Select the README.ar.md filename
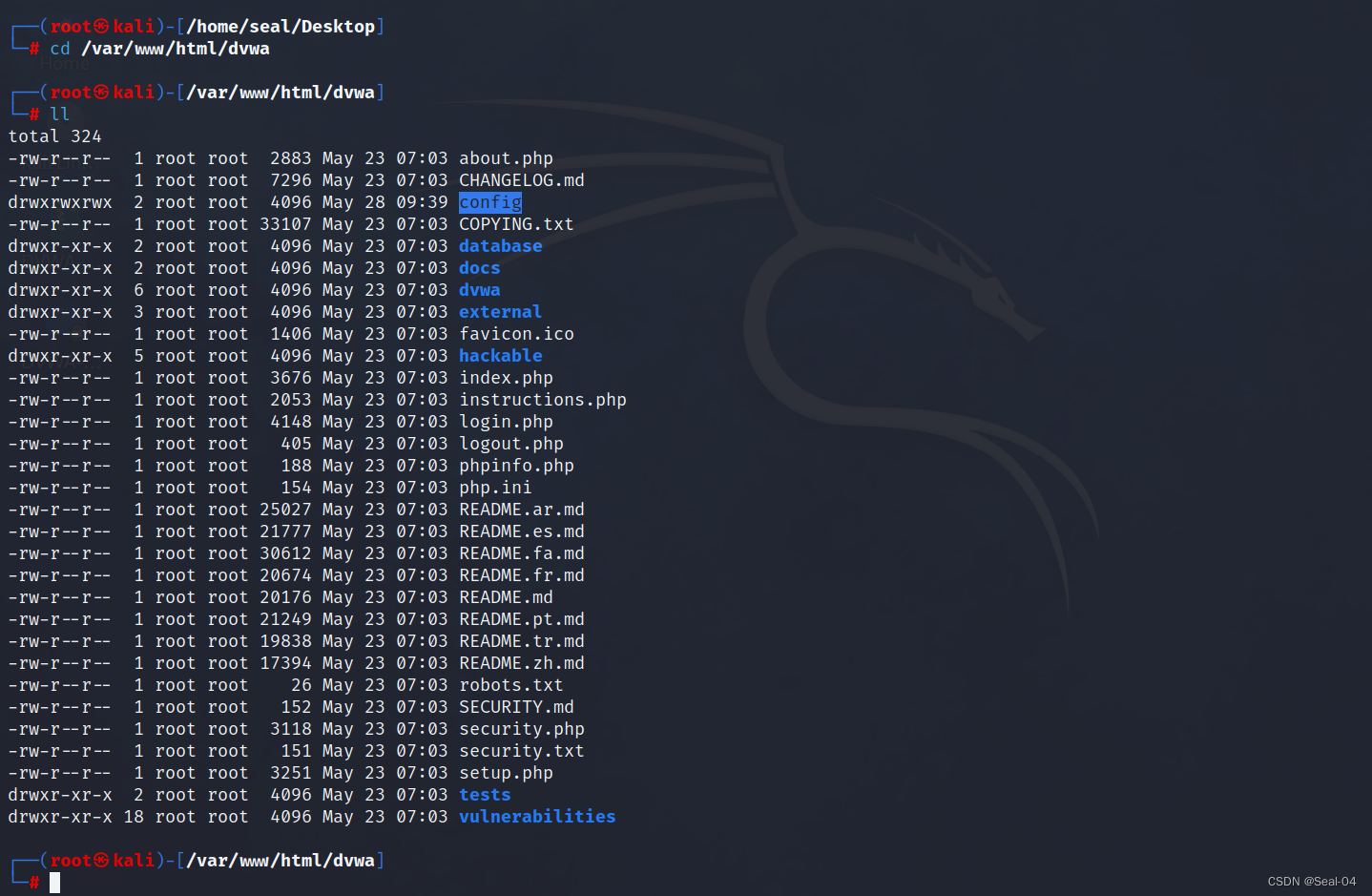The image size is (1372, 896). [521, 510]
